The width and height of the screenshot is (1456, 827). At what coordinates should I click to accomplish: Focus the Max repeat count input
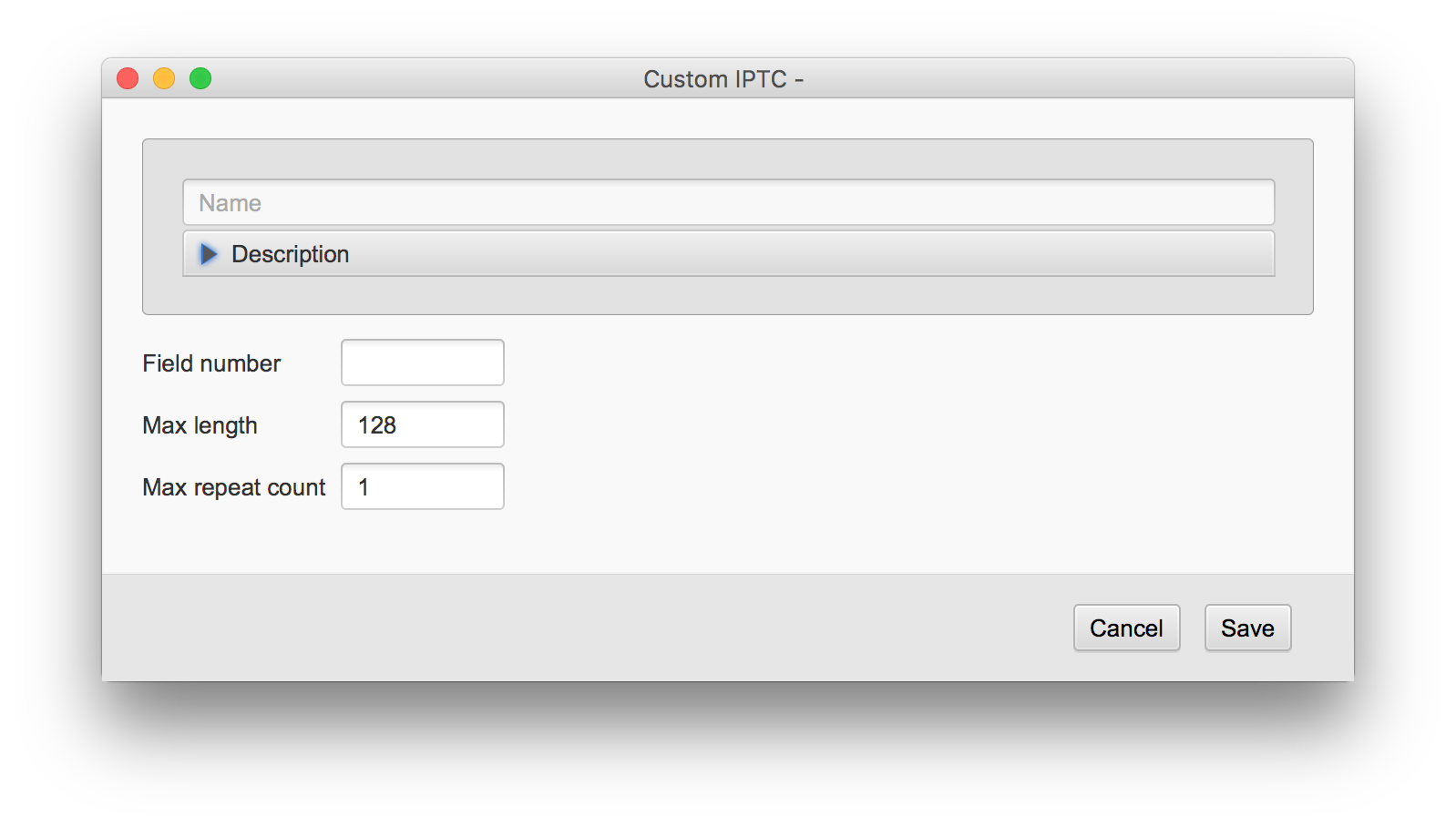(x=423, y=486)
